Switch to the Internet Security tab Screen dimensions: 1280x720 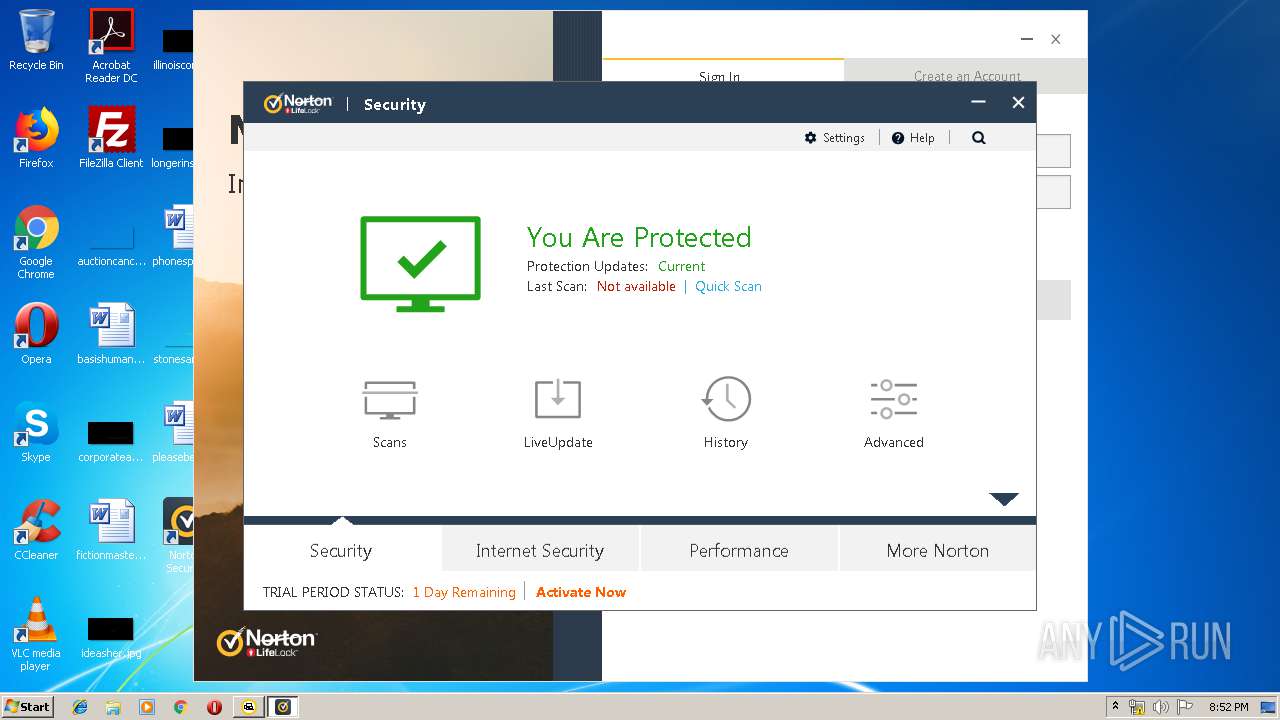pyautogui.click(x=540, y=550)
